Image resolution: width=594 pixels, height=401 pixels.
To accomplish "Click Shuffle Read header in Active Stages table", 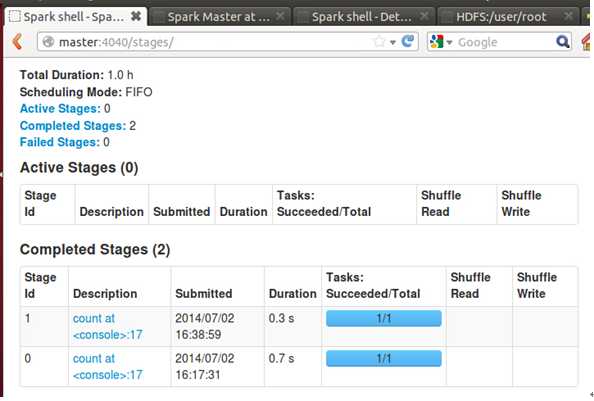I will pos(441,203).
